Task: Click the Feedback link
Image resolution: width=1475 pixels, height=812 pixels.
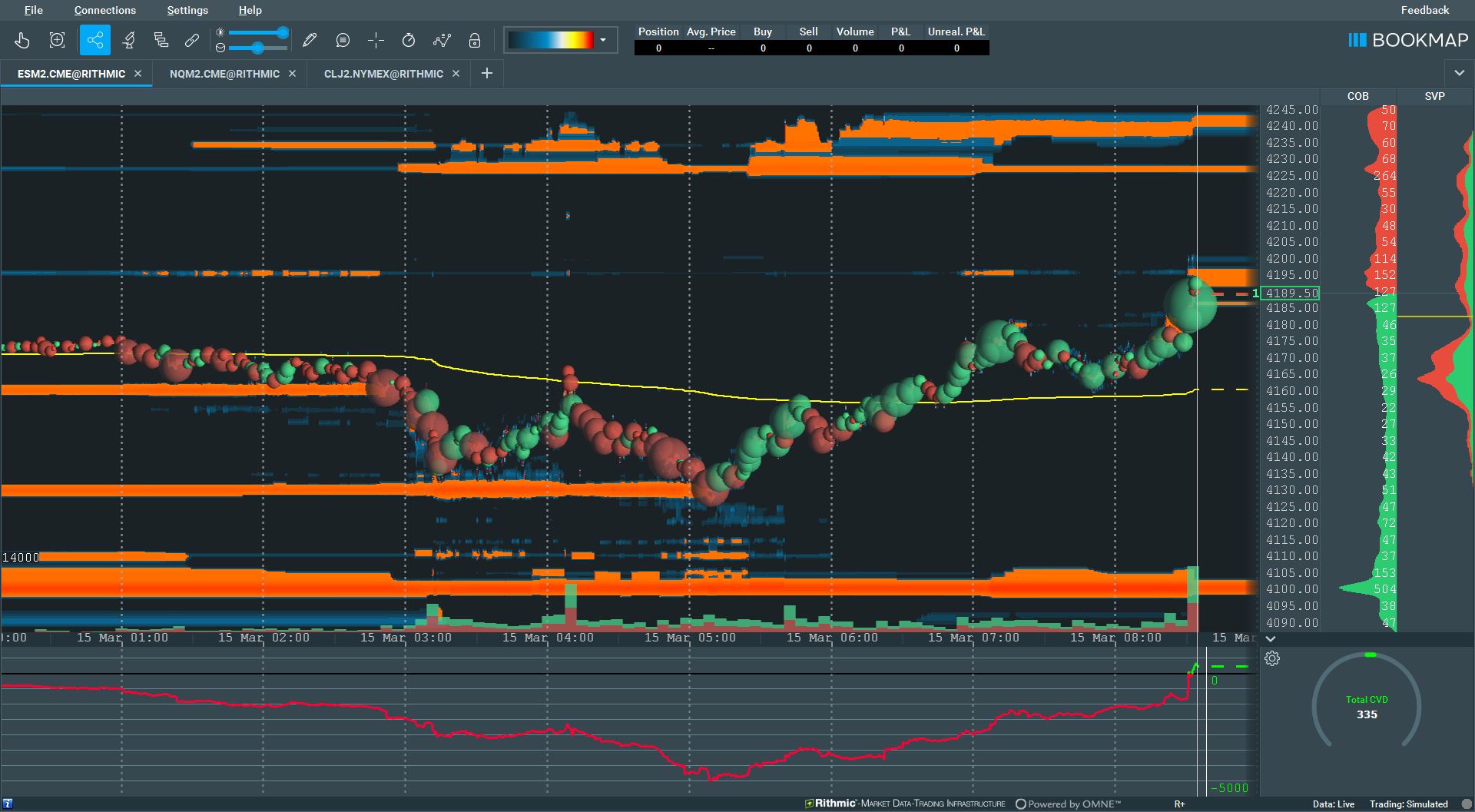Action: click(1424, 10)
